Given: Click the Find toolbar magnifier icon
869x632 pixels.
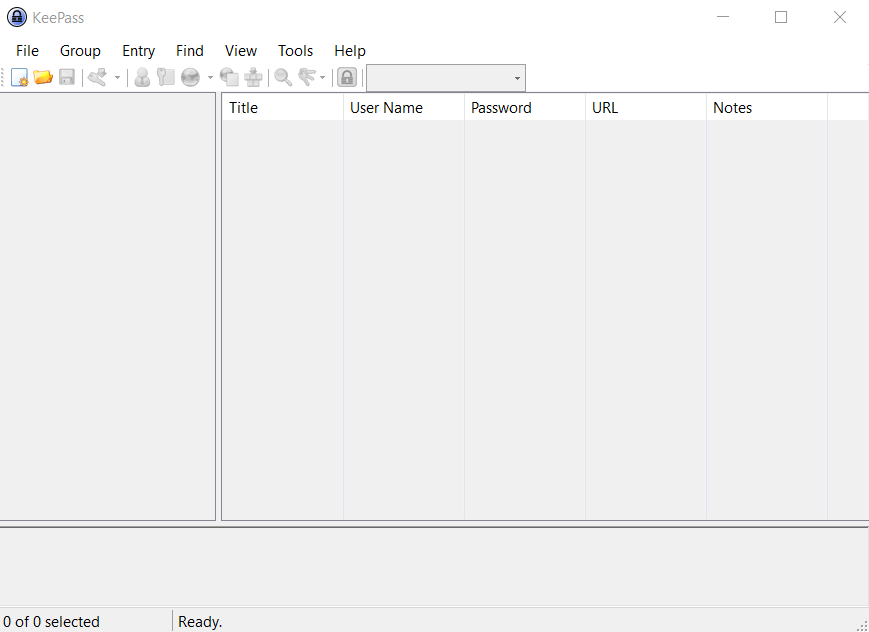Looking at the screenshot, I should pos(281,77).
